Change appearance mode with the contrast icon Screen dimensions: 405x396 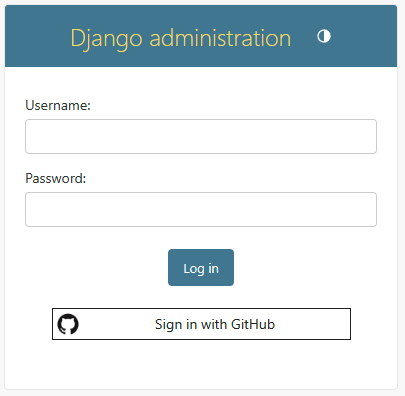(324, 36)
